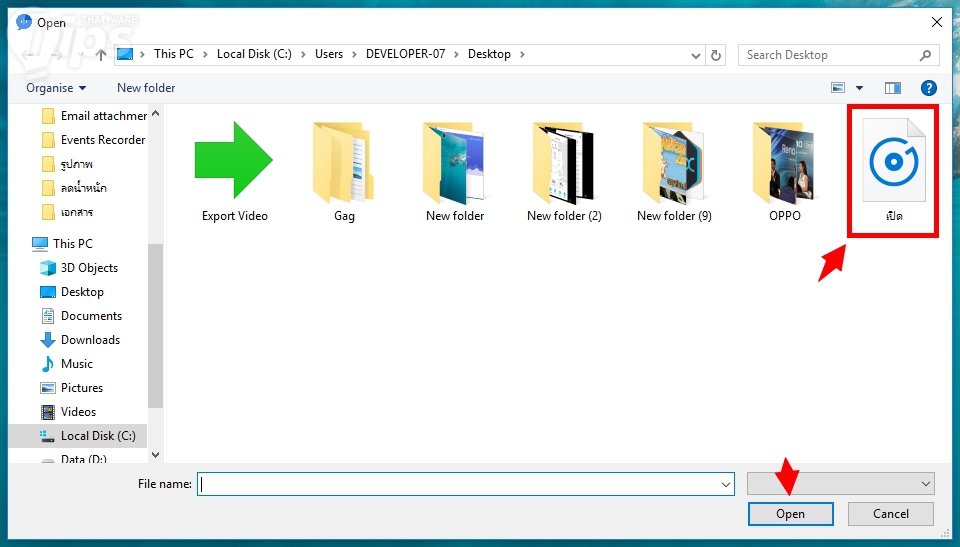Click Desktop in address path
The width and height of the screenshot is (960, 547).
[489, 54]
